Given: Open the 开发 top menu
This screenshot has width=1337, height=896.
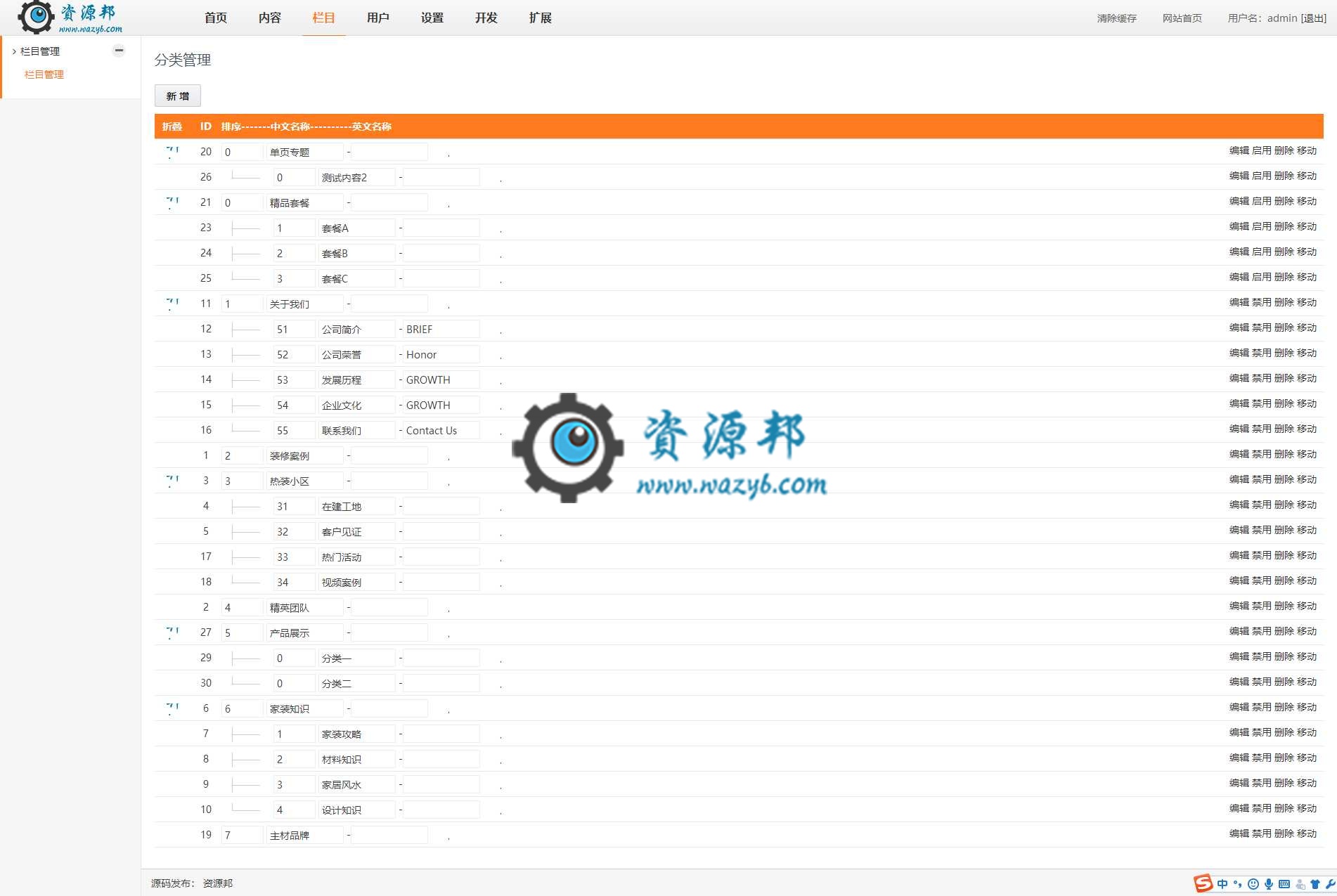Looking at the screenshot, I should pyautogui.click(x=486, y=18).
